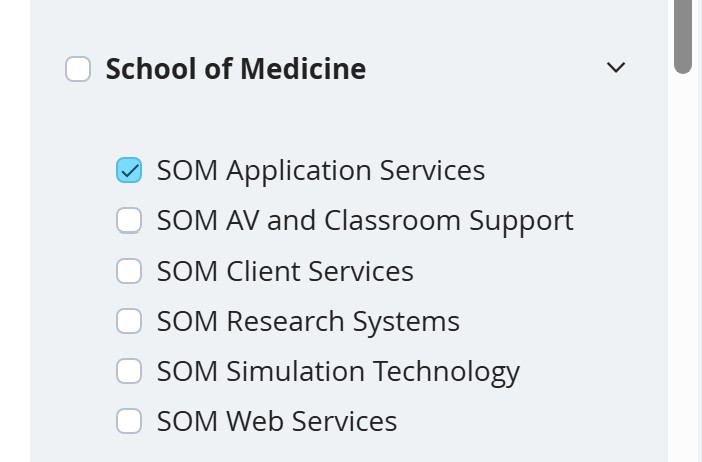This screenshot has width=702, height=462.
Task: Click empty panel space under School of Medicine
Action: pos(349,119)
